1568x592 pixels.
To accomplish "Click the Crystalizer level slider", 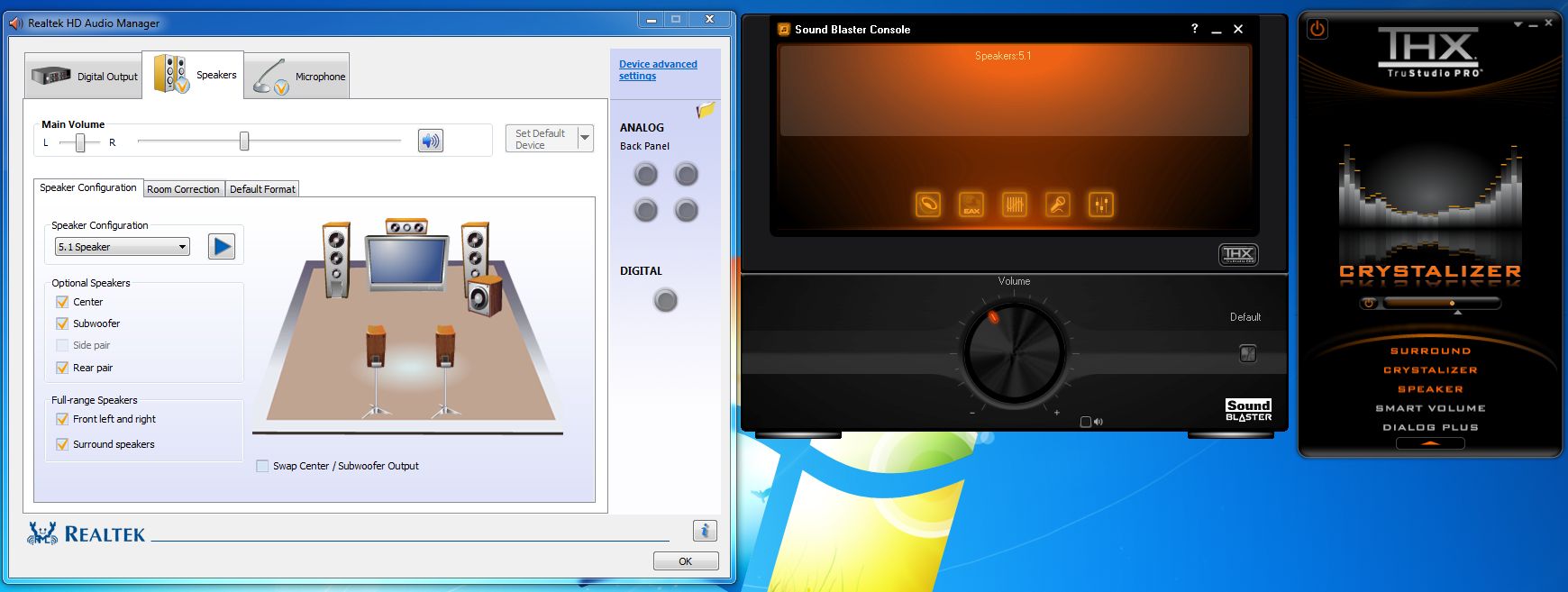I will coord(1441,304).
